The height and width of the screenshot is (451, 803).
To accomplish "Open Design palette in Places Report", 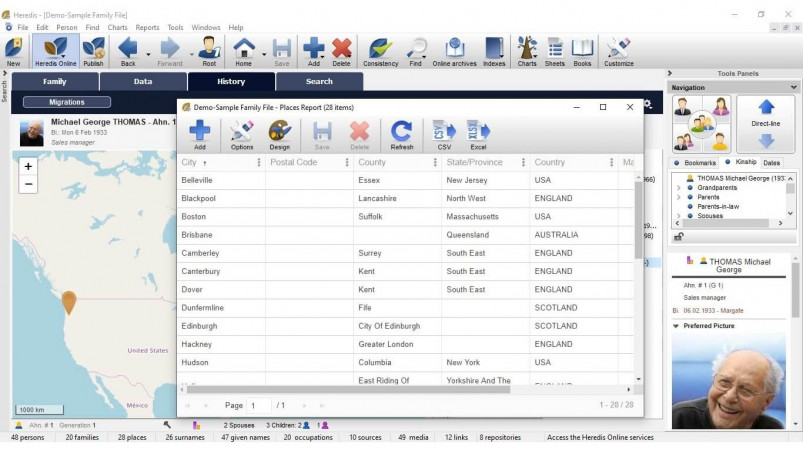I will click(x=280, y=135).
